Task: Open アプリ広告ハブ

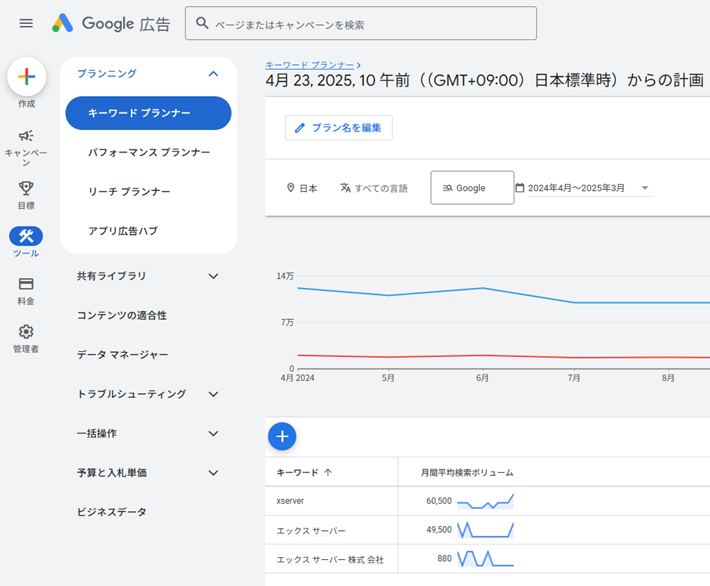Action: pos(123,231)
